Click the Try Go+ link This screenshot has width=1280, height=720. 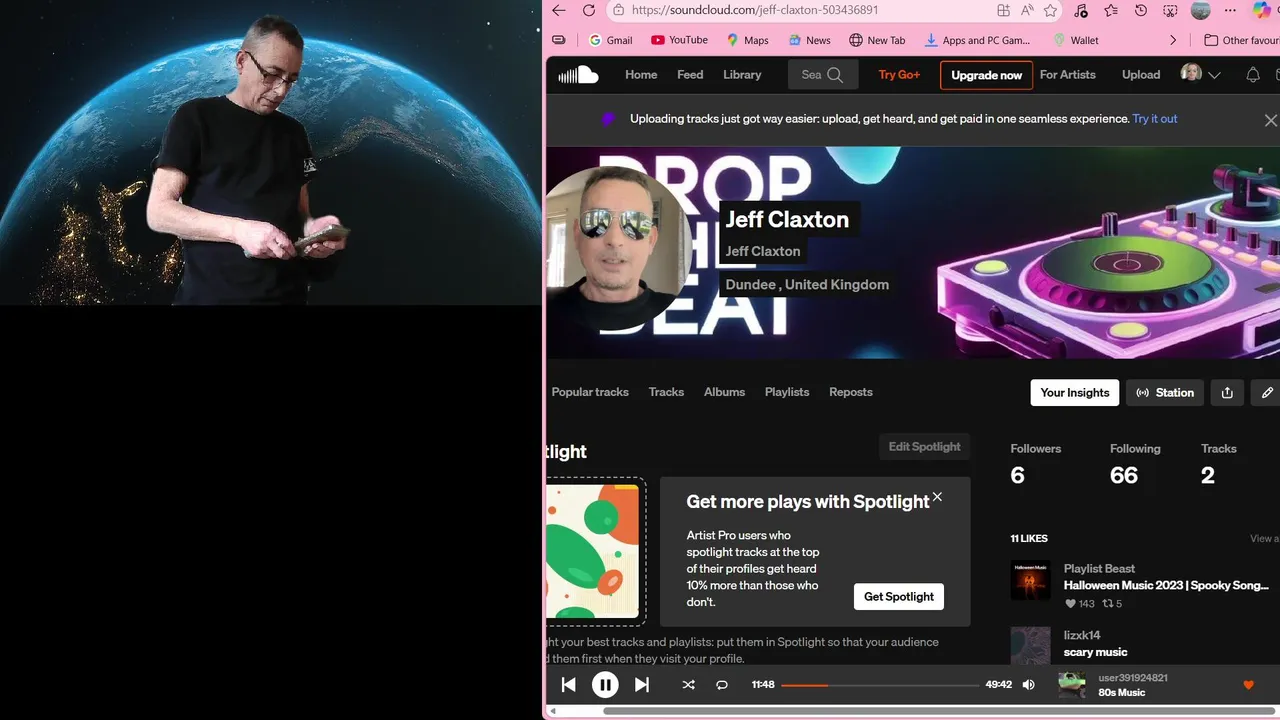pyautogui.click(x=899, y=75)
